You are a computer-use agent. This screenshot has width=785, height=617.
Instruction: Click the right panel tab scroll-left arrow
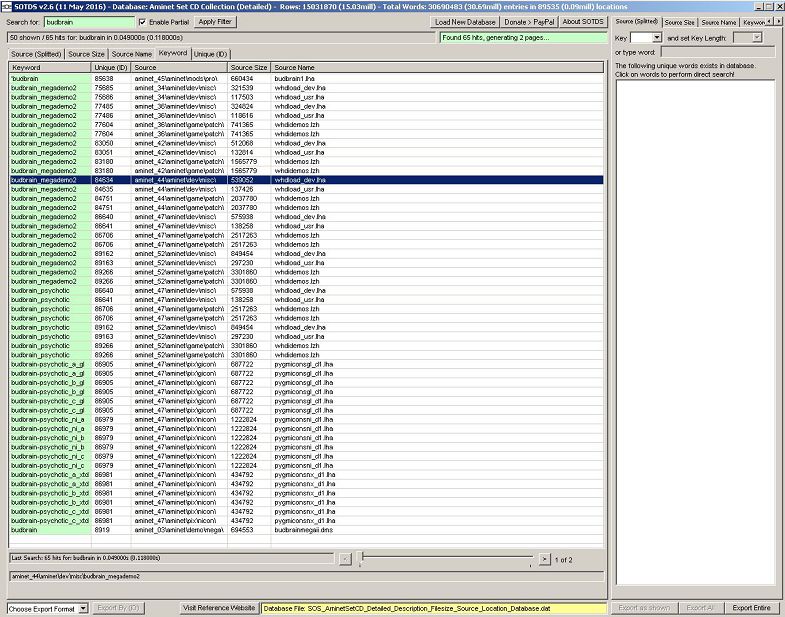point(768,21)
